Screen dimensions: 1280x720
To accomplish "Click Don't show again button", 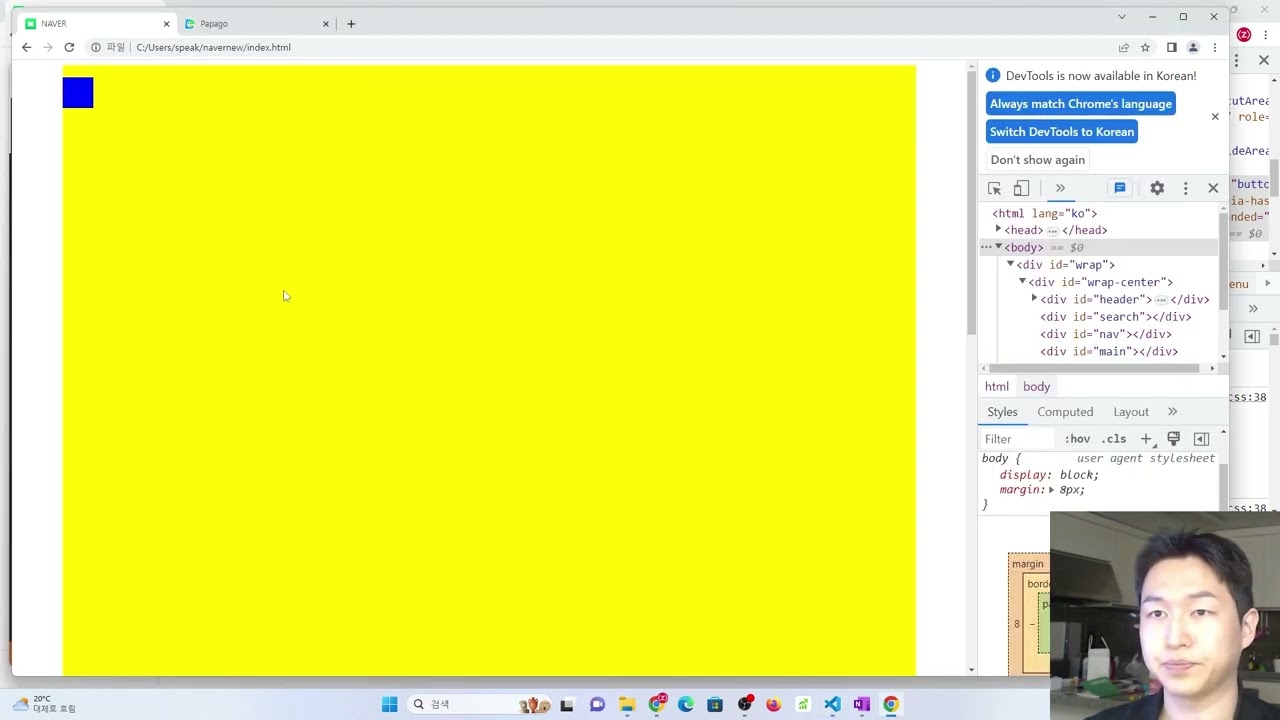I will [x=1037, y=160].
